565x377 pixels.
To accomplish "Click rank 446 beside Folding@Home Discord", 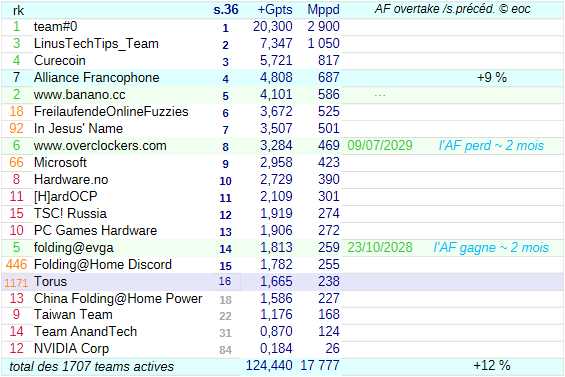I will [x=16, y=265].
